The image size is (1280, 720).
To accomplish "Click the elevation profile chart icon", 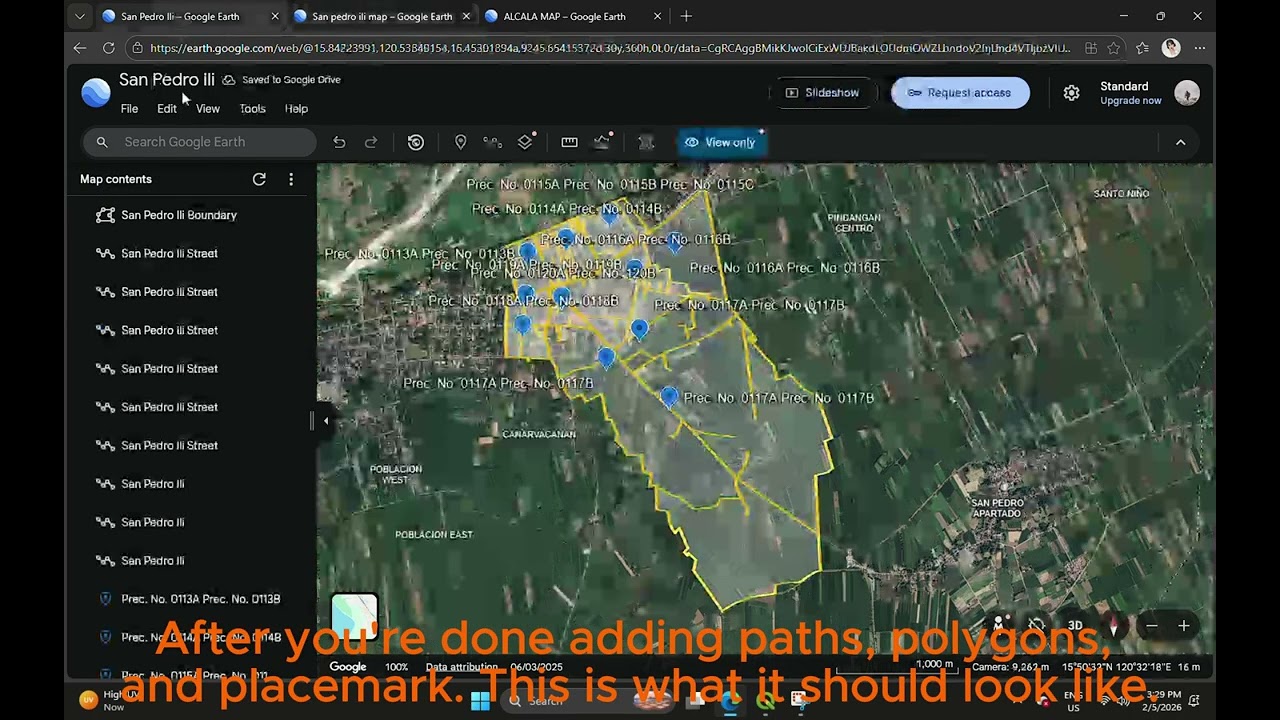I will click(601, 142).
